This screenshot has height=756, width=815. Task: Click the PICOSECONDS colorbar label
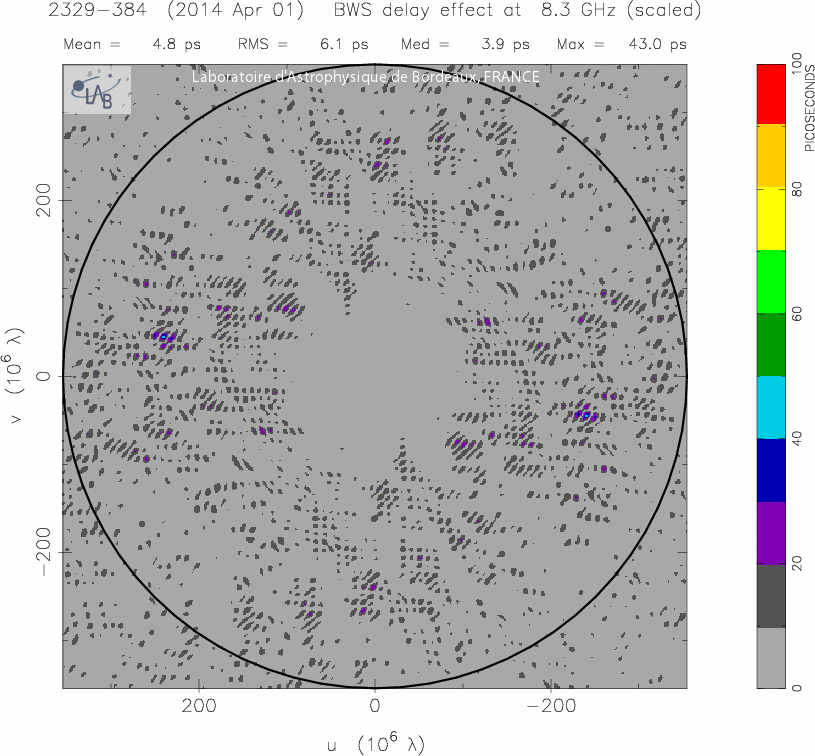(x=809, y=109)
